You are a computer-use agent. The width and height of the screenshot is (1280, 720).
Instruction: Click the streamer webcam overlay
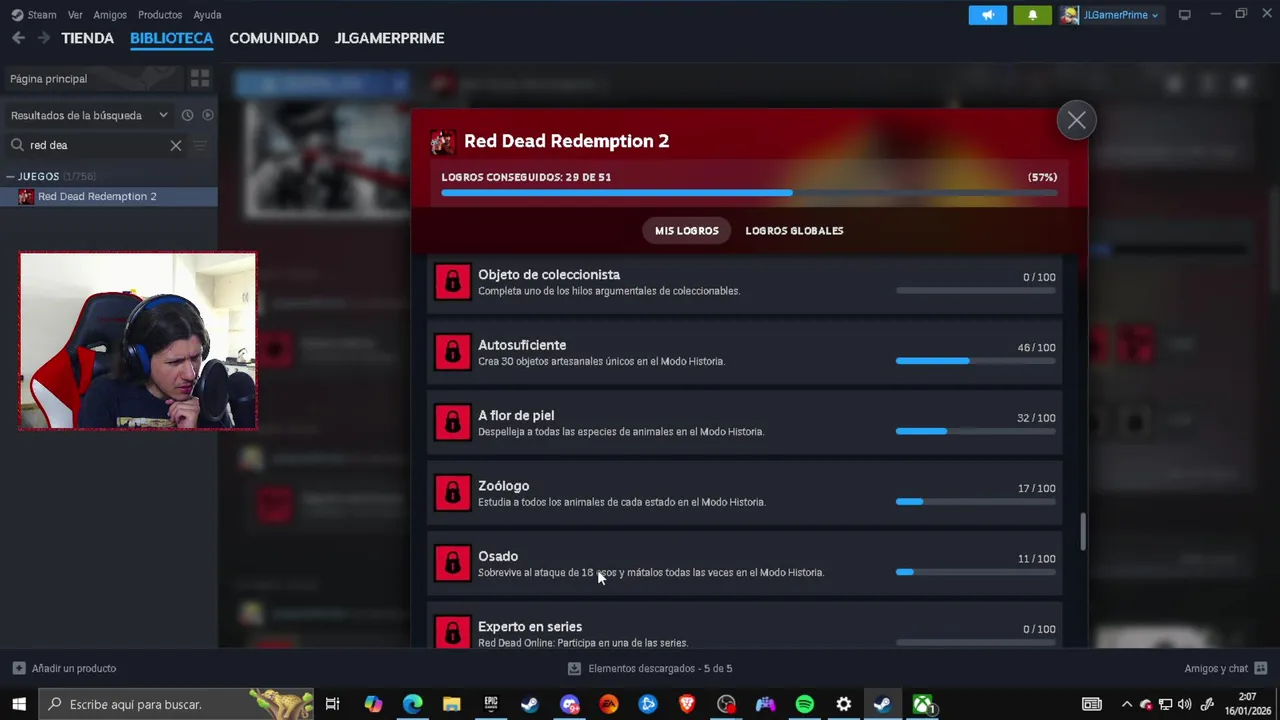(x=138, y=341)
